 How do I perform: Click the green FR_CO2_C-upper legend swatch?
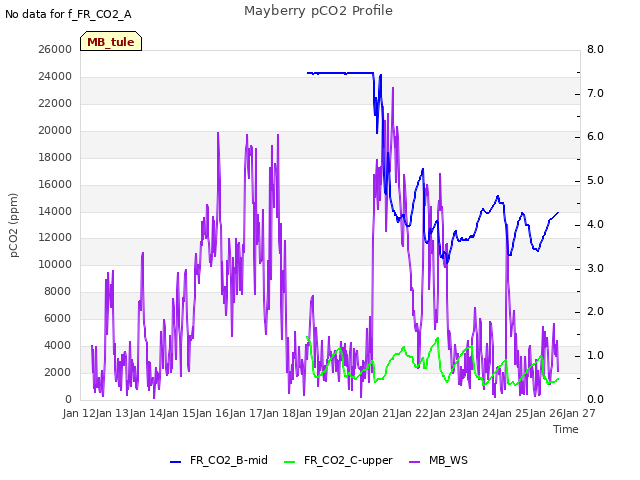tap(289, 462)
